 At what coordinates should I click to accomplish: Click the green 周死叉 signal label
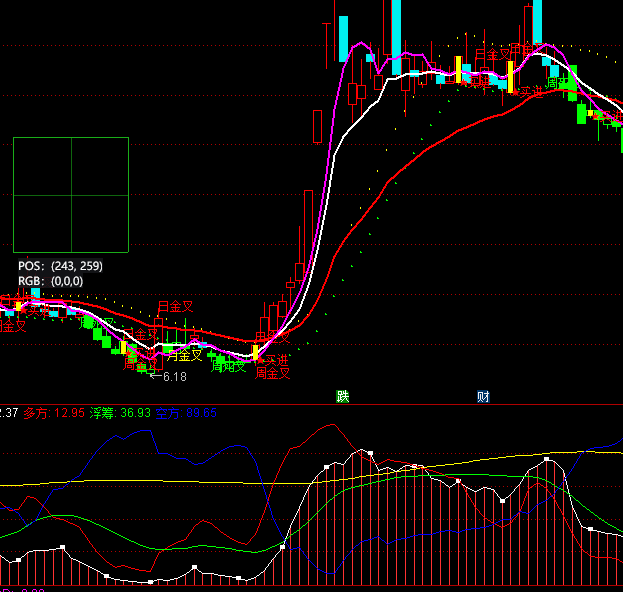pyautogui.click(x=229, y=367)
